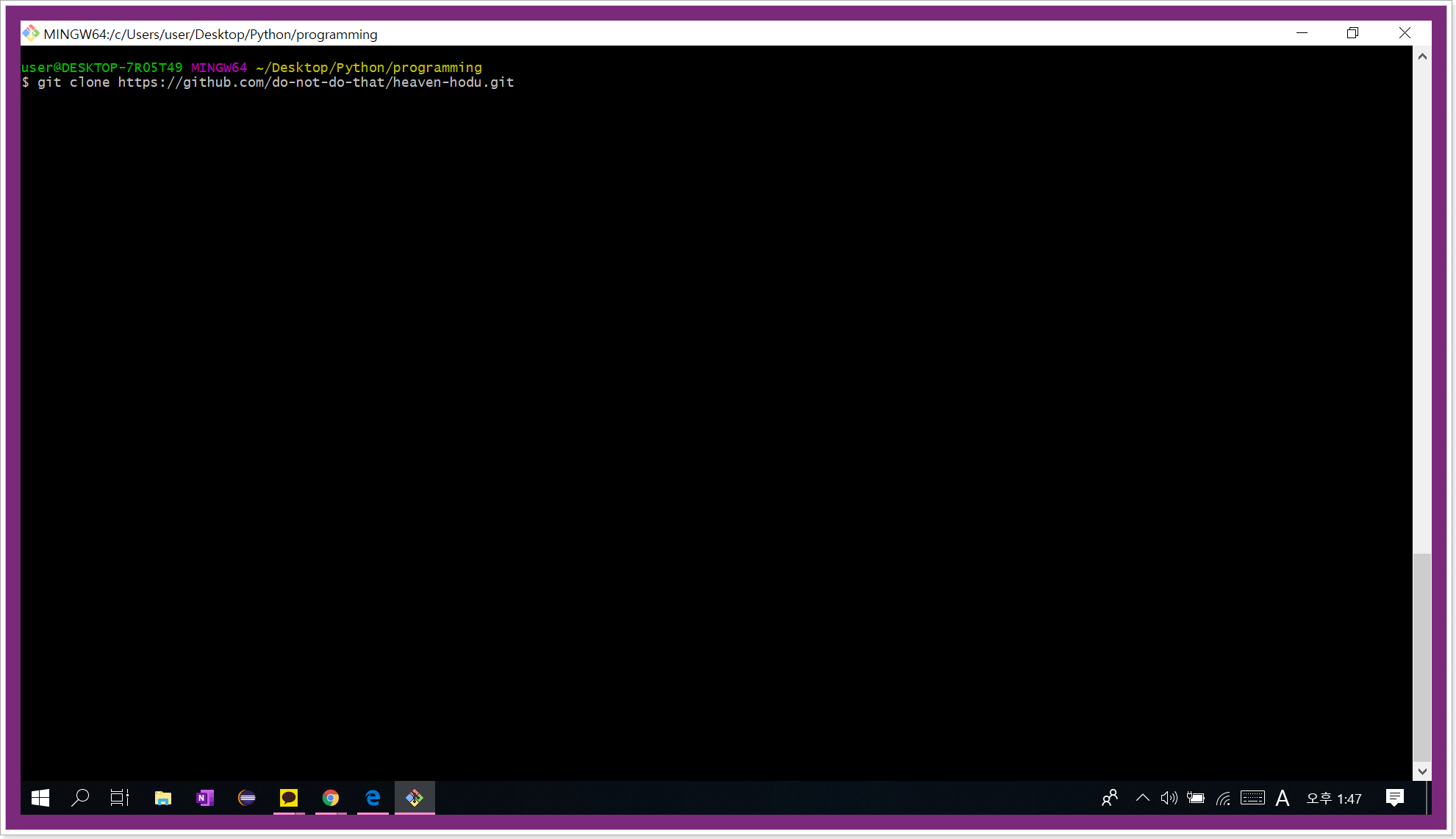
Task: Toggle IME input mode letter A
Action: (x=1283, y=799)
